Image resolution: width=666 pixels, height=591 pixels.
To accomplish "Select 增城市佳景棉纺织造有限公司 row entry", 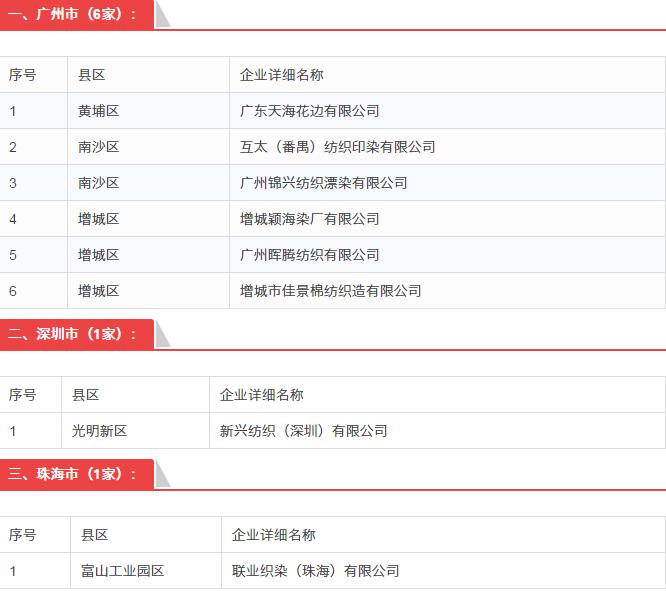I will click(331, 291).
